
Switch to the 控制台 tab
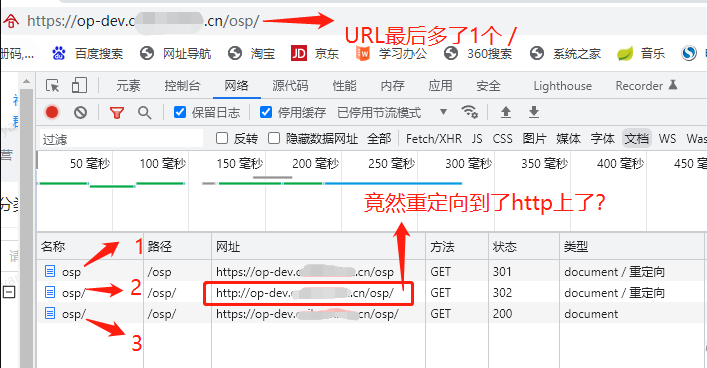point(182,86)
